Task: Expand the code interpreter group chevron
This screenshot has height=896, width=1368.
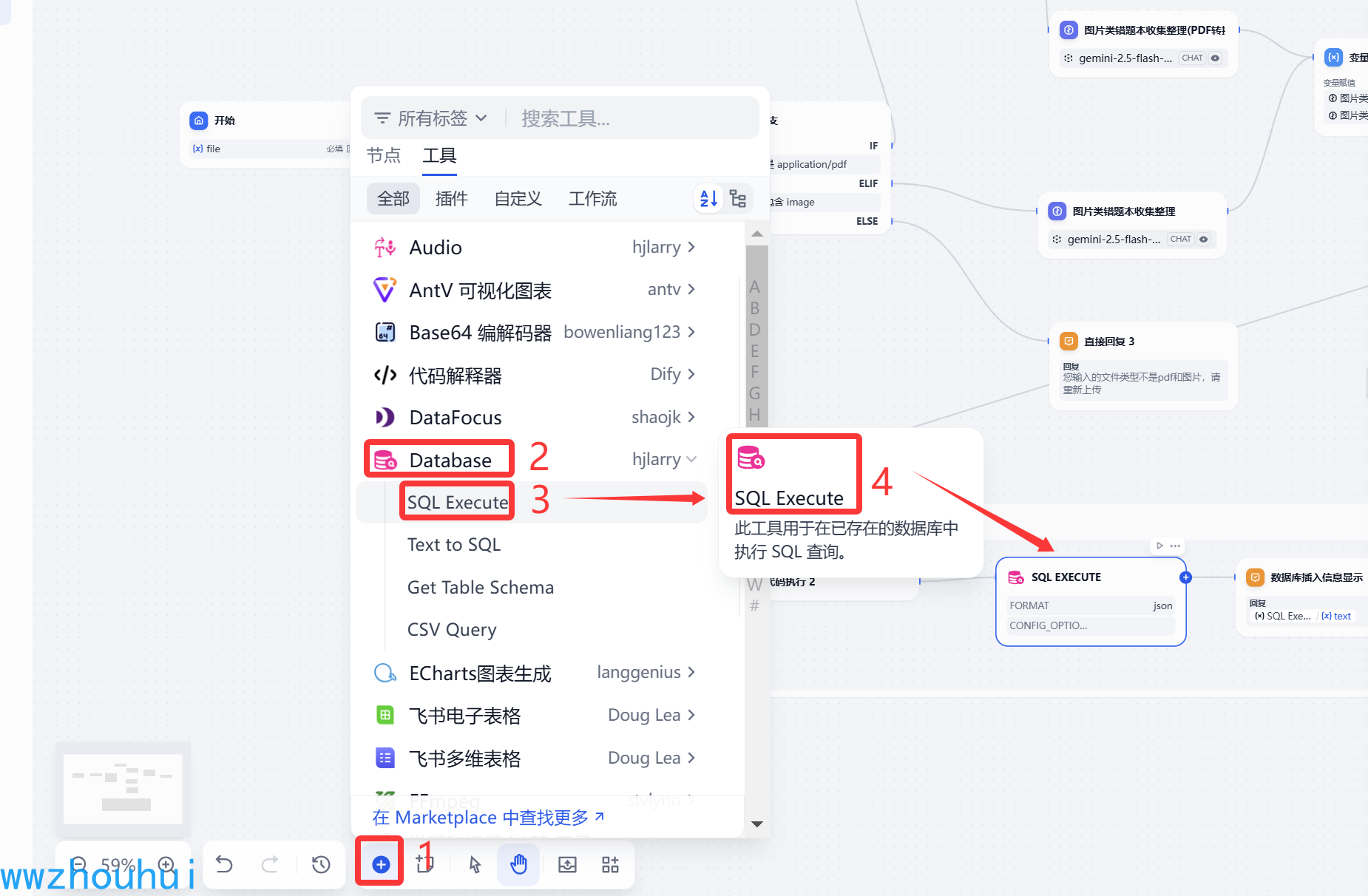Action: point(691,374)
